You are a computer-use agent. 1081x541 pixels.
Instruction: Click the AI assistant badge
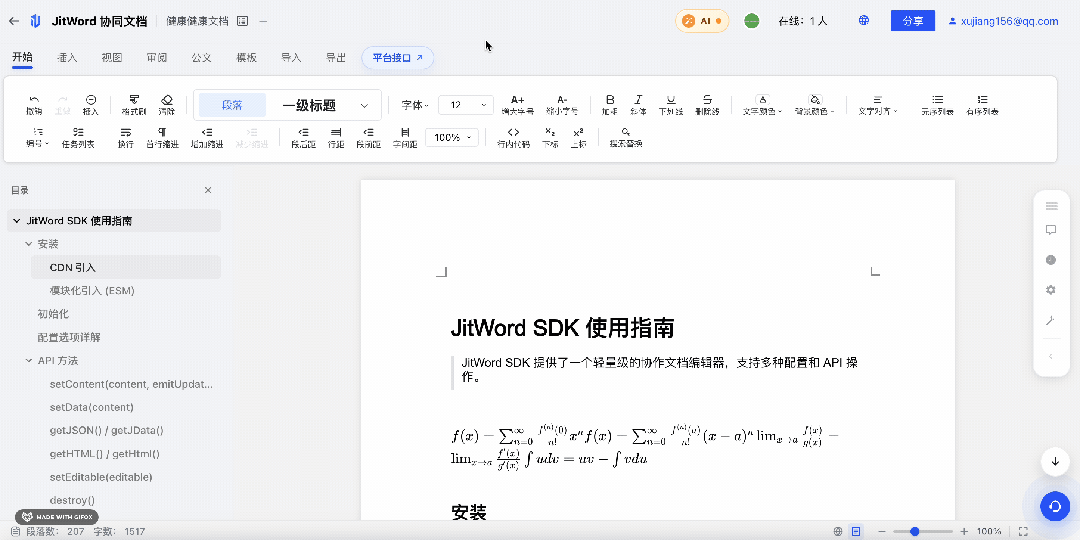click(x=702, y=21)
